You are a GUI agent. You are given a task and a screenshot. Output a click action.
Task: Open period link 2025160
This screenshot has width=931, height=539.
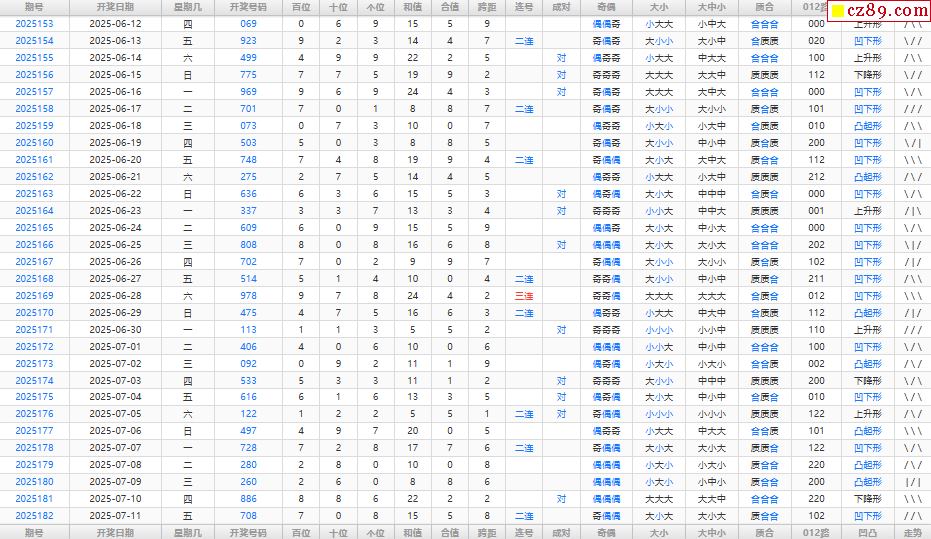(34, 143)
